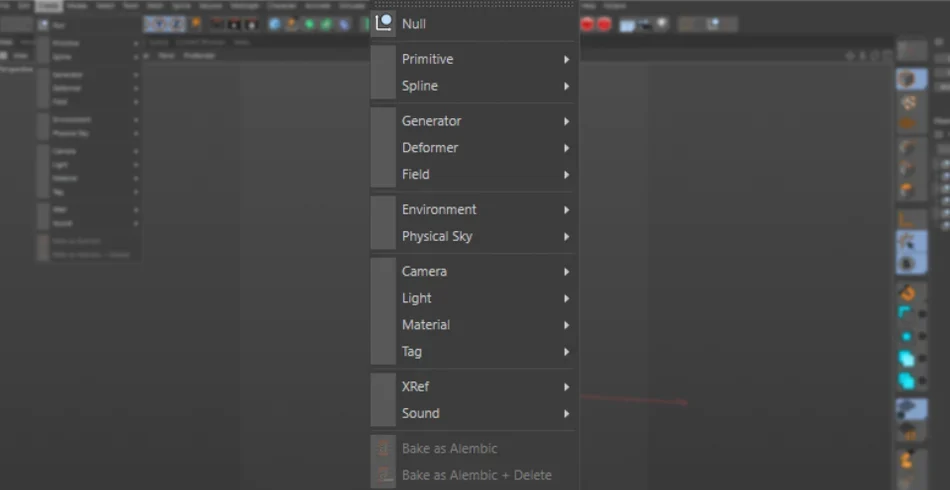The width and height of the screenshot is (950, 490).
Task: Expand the Deformer submenu arrow
Action: (566, 148)
